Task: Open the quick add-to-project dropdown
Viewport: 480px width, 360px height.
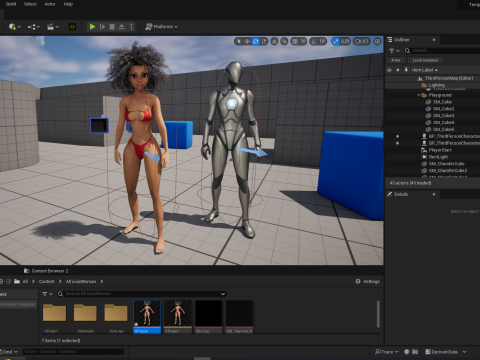Action: 15,27
